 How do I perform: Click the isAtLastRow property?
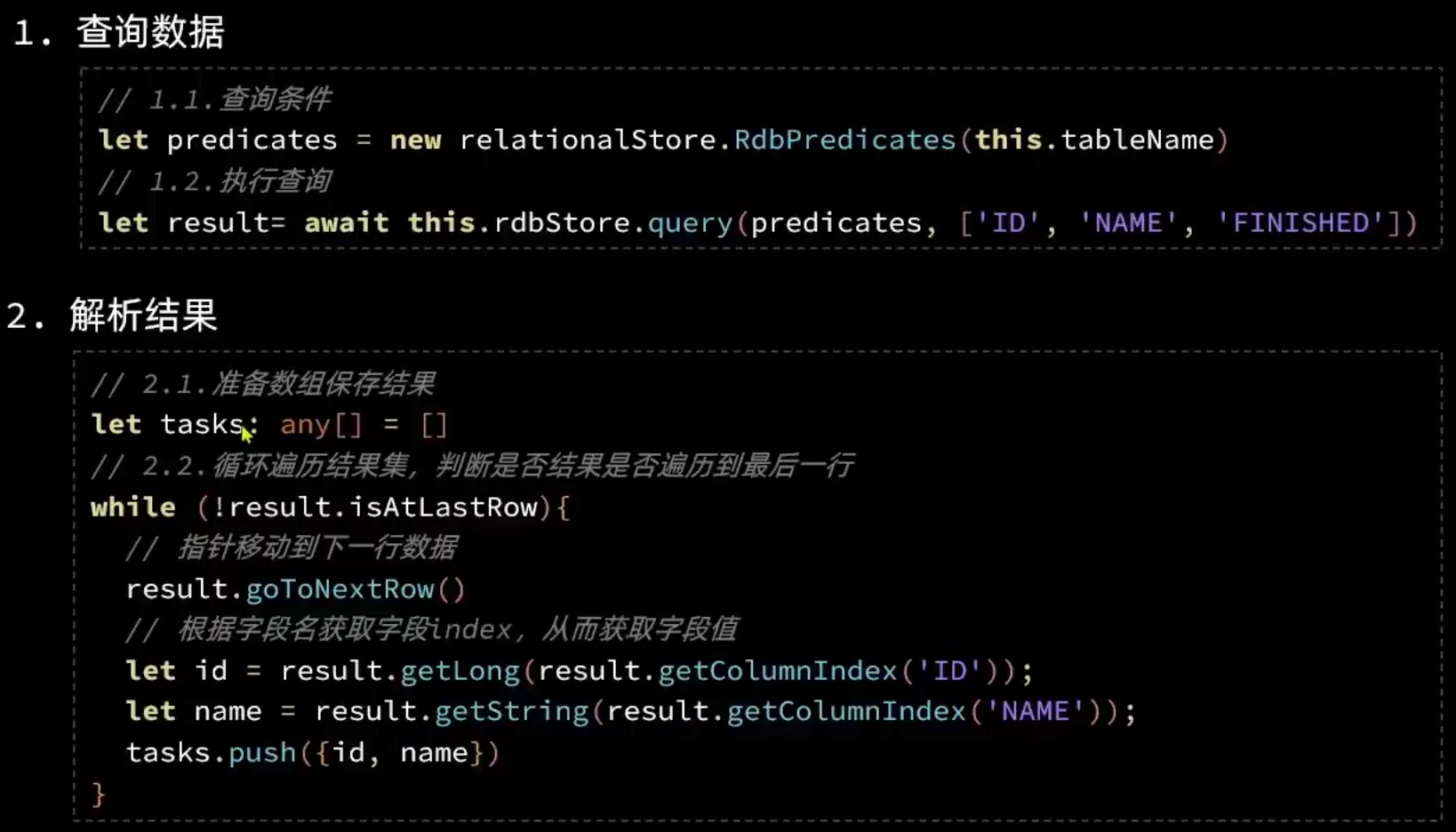click(x=444, y=507)
